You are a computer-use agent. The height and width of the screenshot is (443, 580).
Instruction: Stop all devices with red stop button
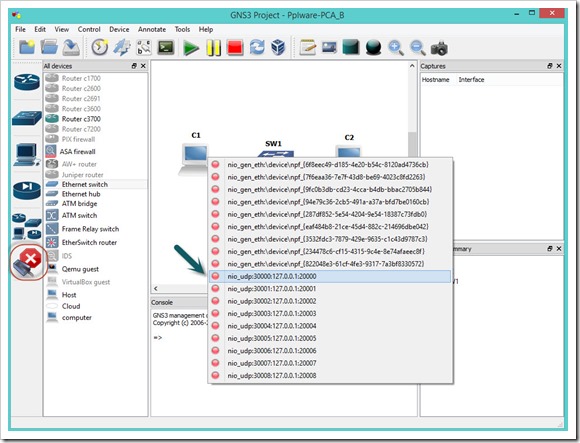(x=235, y=48)
